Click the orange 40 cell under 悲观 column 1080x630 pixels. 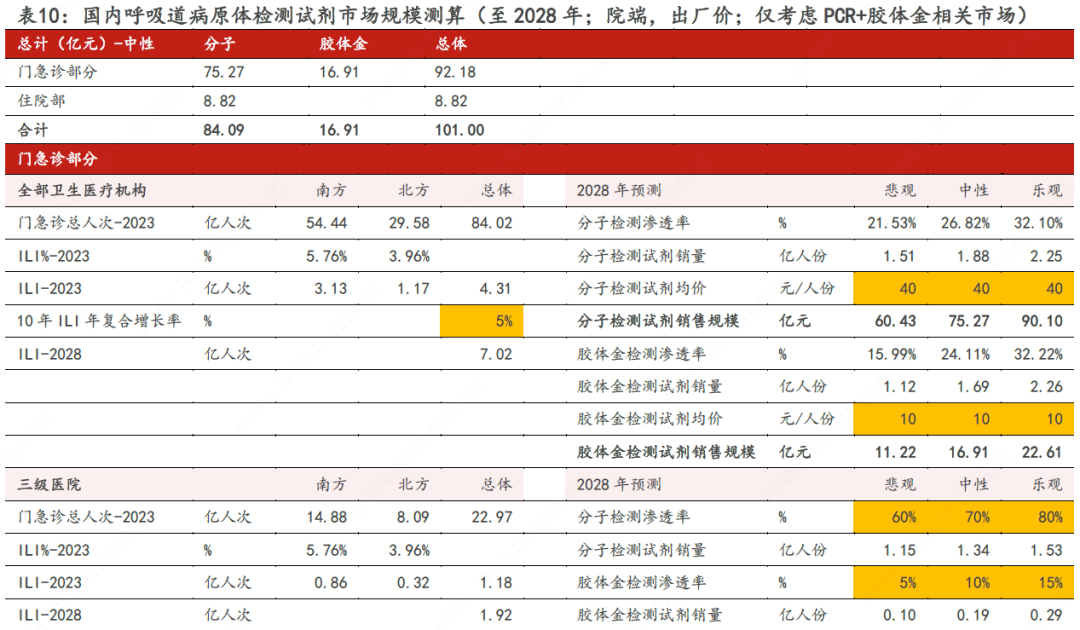(893, 288)
